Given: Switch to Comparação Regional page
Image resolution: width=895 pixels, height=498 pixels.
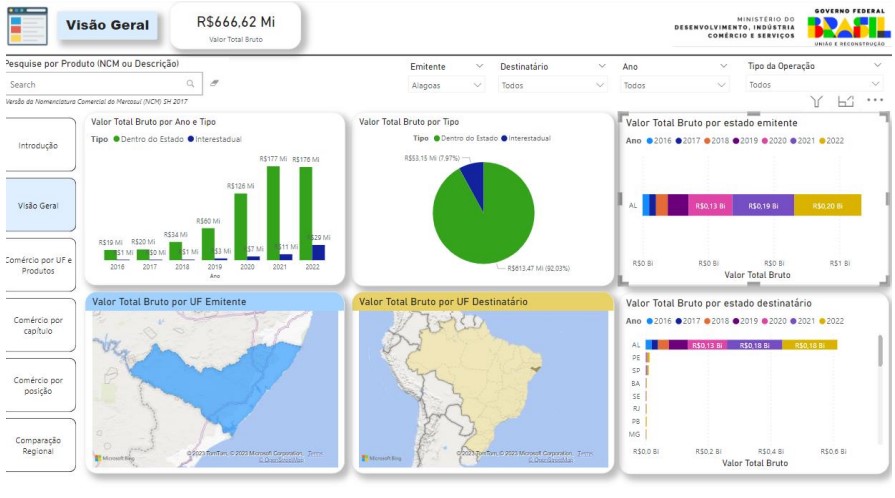Looking at the screenshot, I should click(x=39, y=446).
